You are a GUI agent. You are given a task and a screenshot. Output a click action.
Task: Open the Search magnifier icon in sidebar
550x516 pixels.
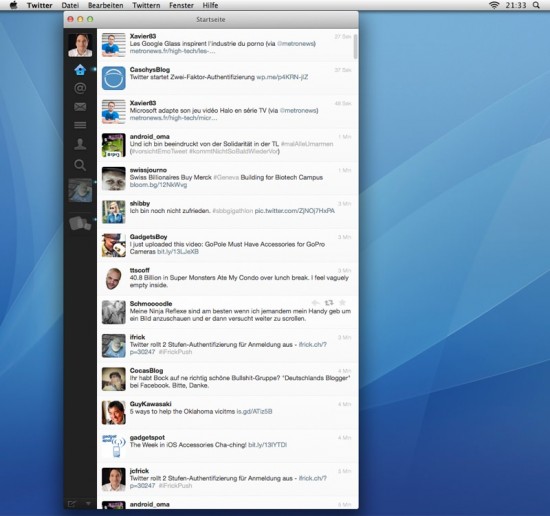click(x=80, y=165)
